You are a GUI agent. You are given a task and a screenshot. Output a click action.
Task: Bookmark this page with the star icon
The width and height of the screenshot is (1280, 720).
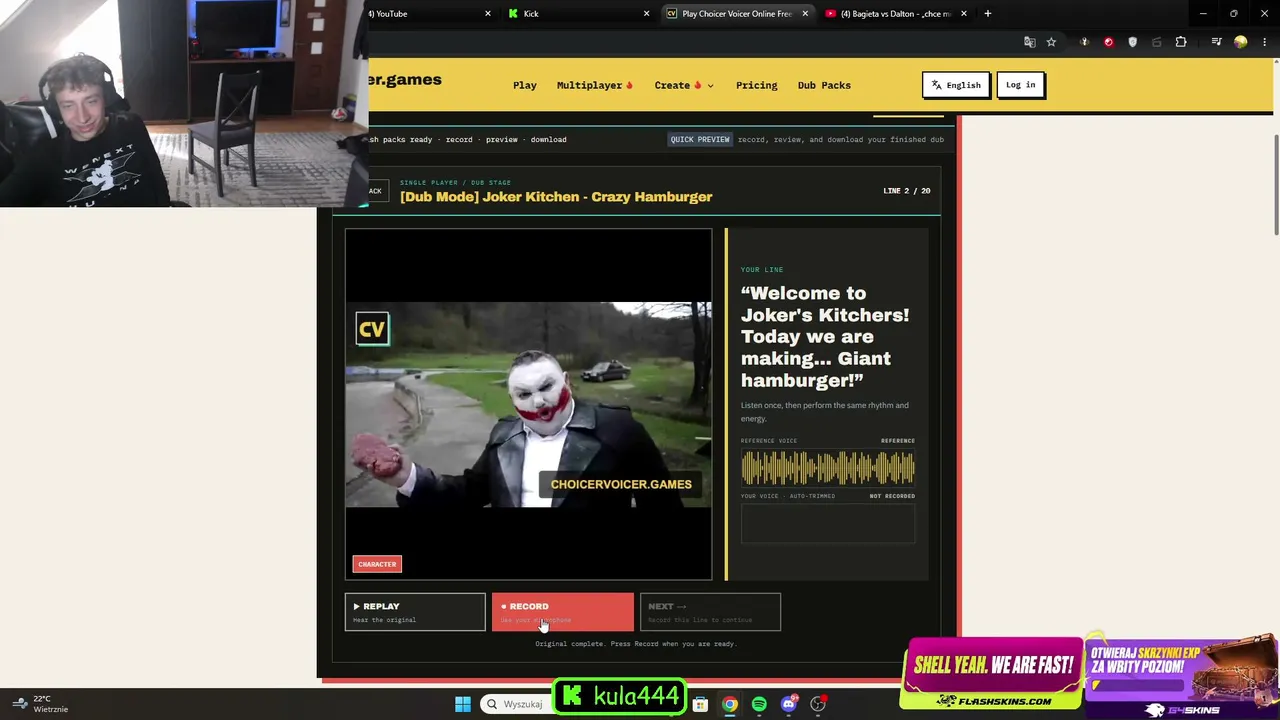[x=1051, y=42]
